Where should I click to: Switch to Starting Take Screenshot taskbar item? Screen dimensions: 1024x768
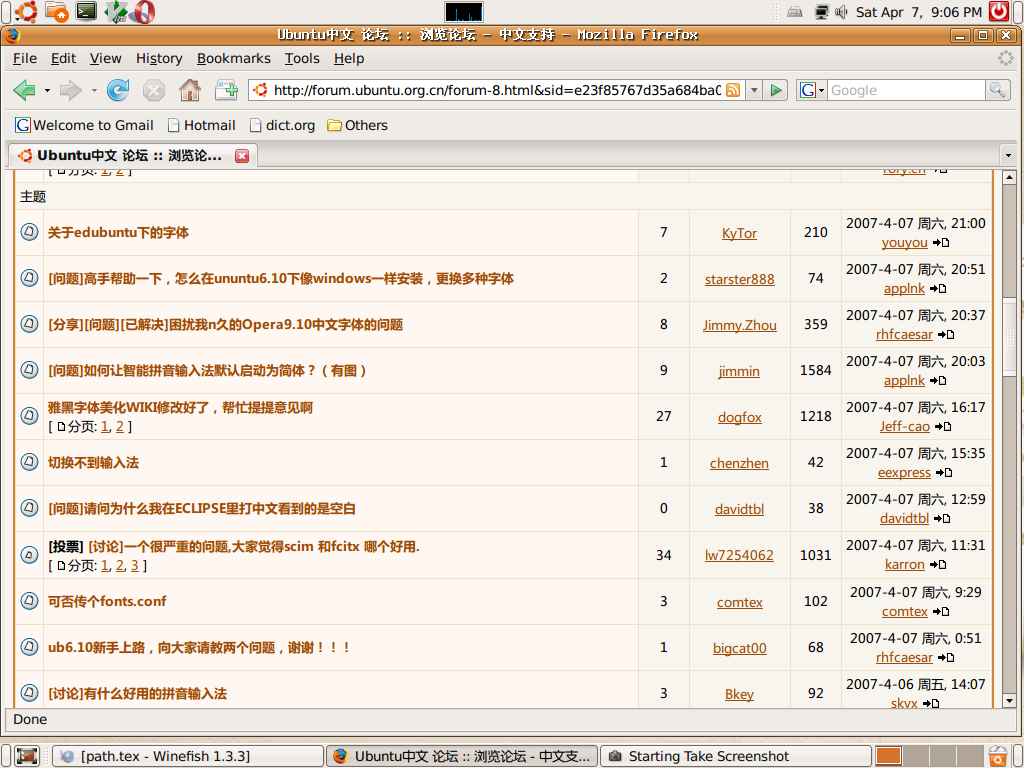click(736, 756)
